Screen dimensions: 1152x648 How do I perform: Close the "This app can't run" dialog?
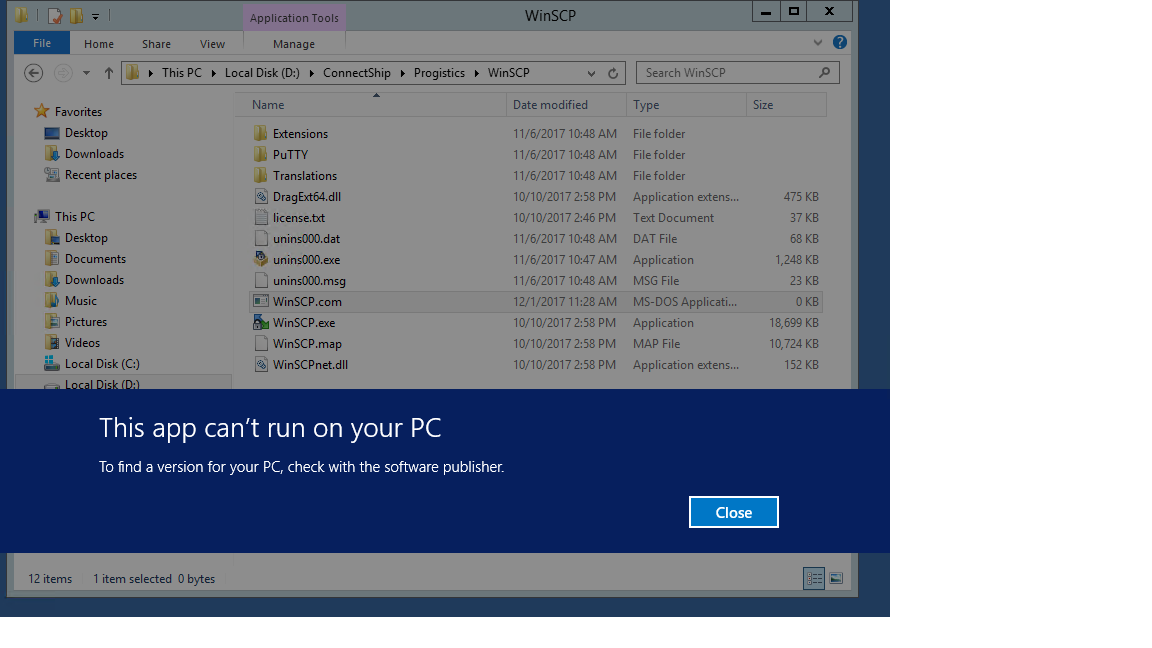coord(733,512)
